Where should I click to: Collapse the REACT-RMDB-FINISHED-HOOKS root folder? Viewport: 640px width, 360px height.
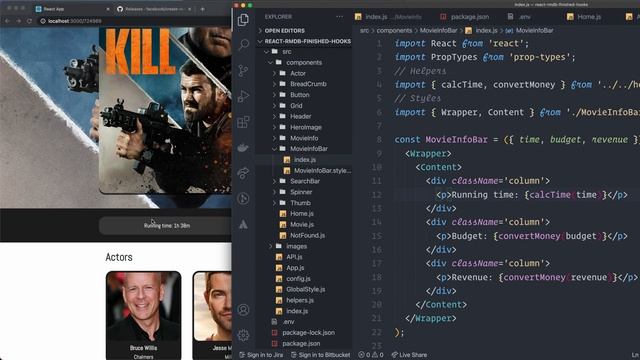304,41
